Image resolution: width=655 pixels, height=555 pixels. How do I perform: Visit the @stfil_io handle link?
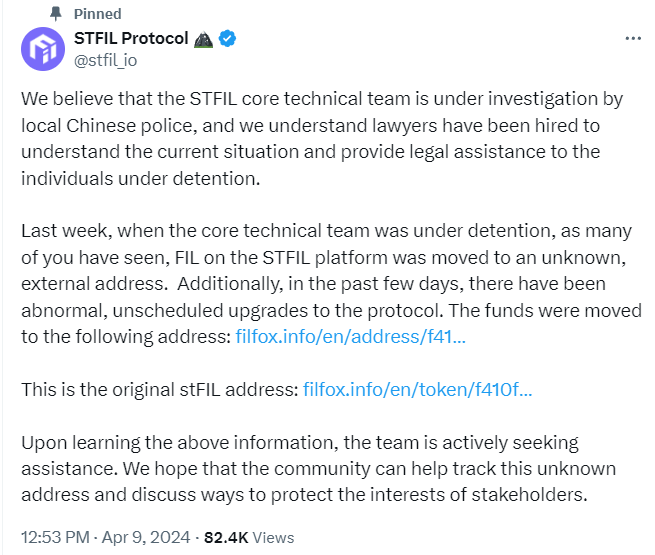(x=105, y=61)
